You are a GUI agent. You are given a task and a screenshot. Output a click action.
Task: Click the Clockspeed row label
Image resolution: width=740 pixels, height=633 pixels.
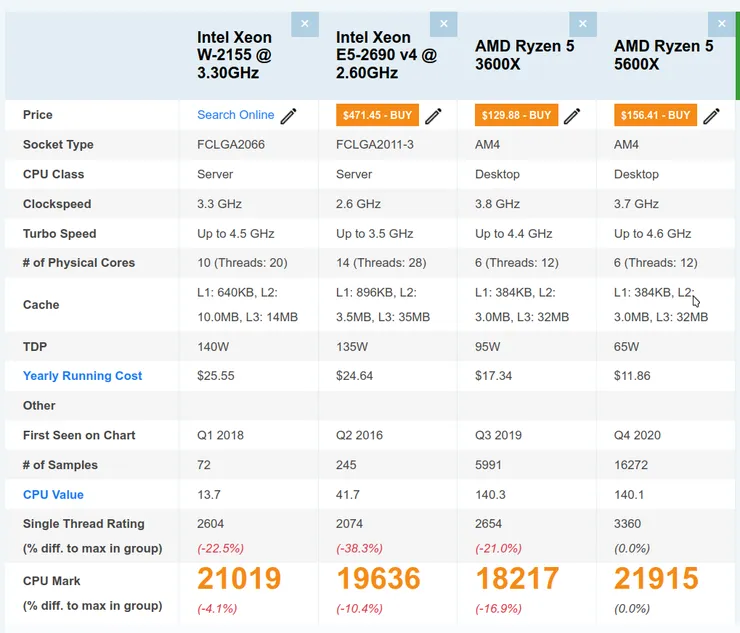point(57,204)
